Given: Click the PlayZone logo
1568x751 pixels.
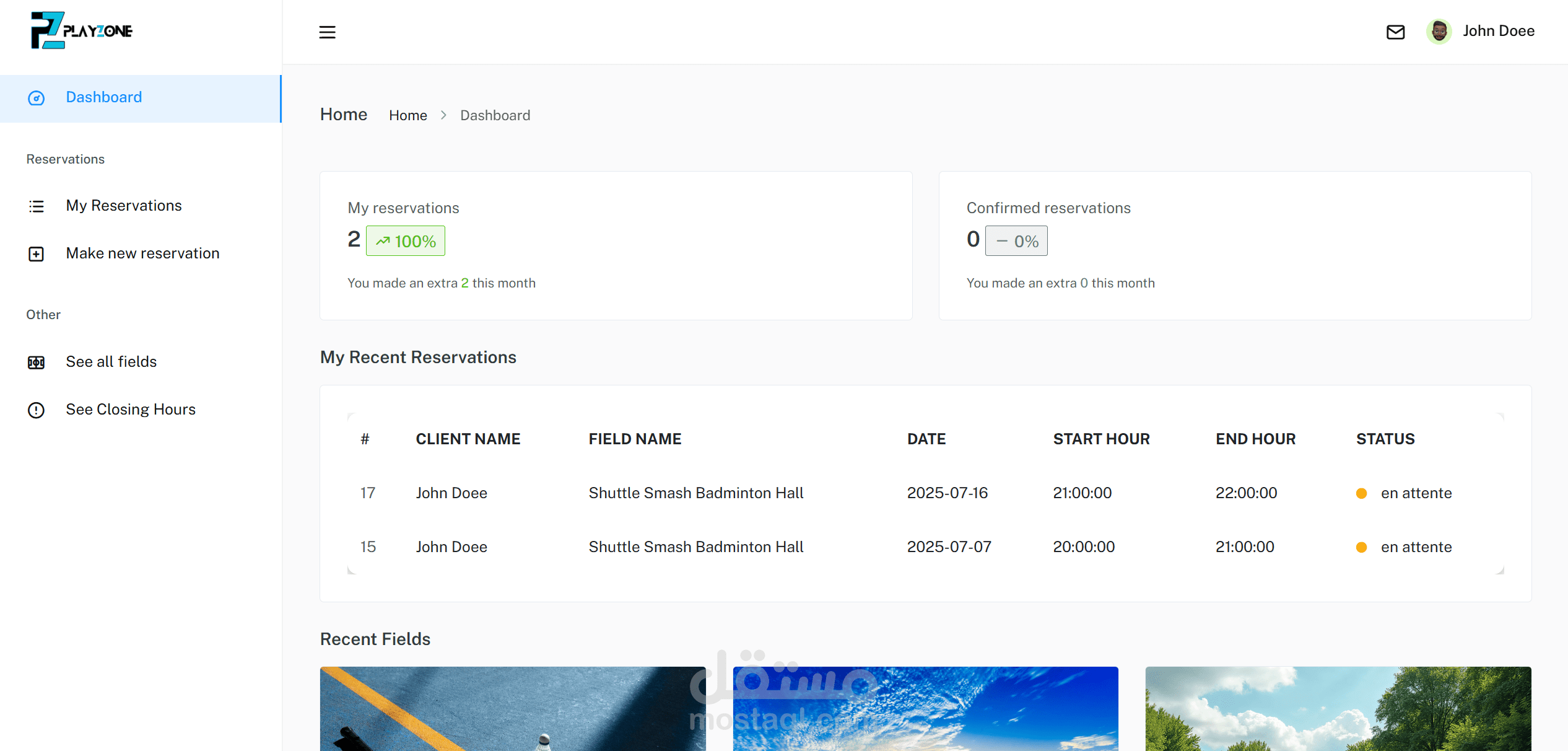Looking at the screenshot, I should coord(82,30).
